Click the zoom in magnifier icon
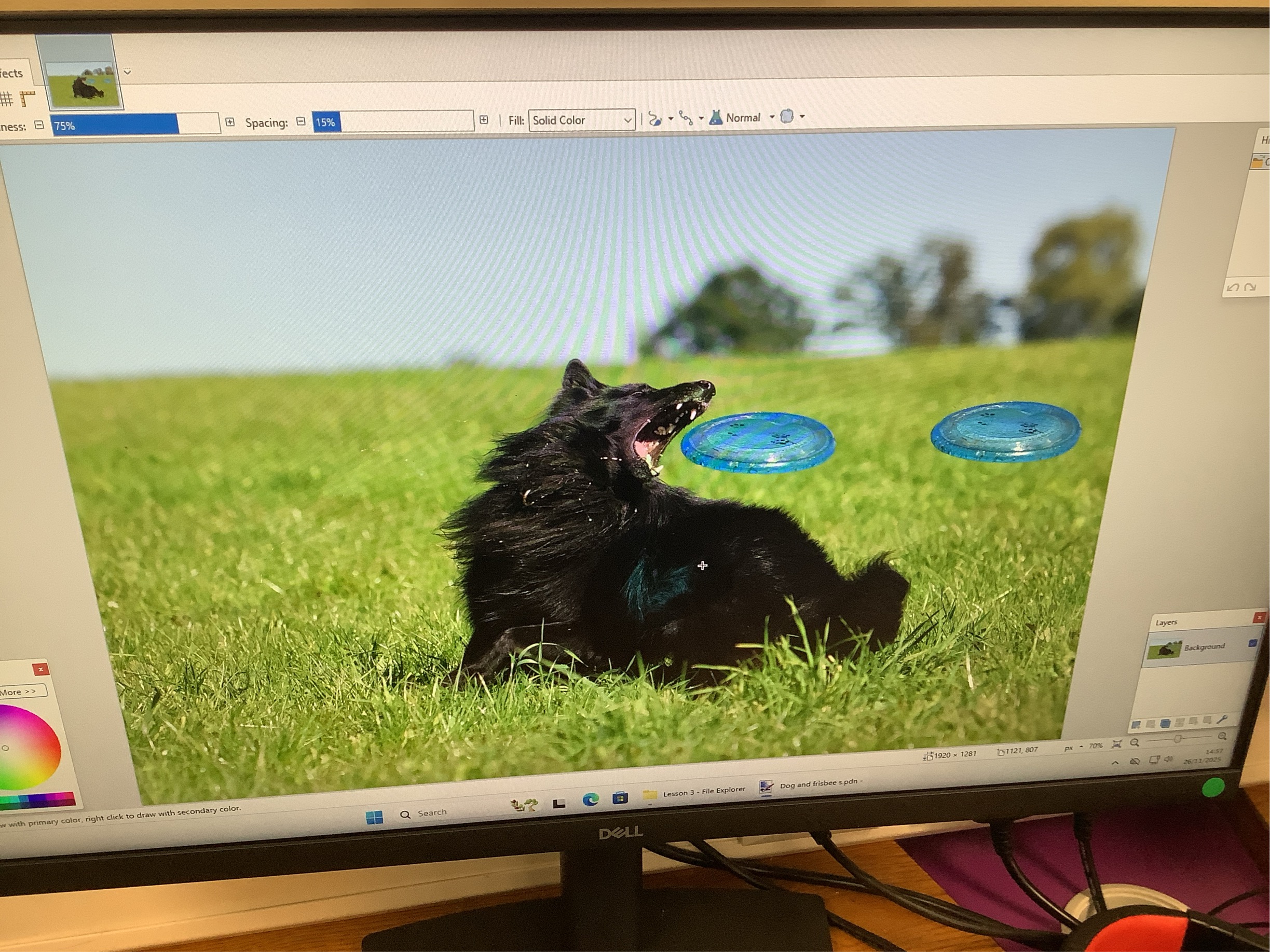 1222,736
